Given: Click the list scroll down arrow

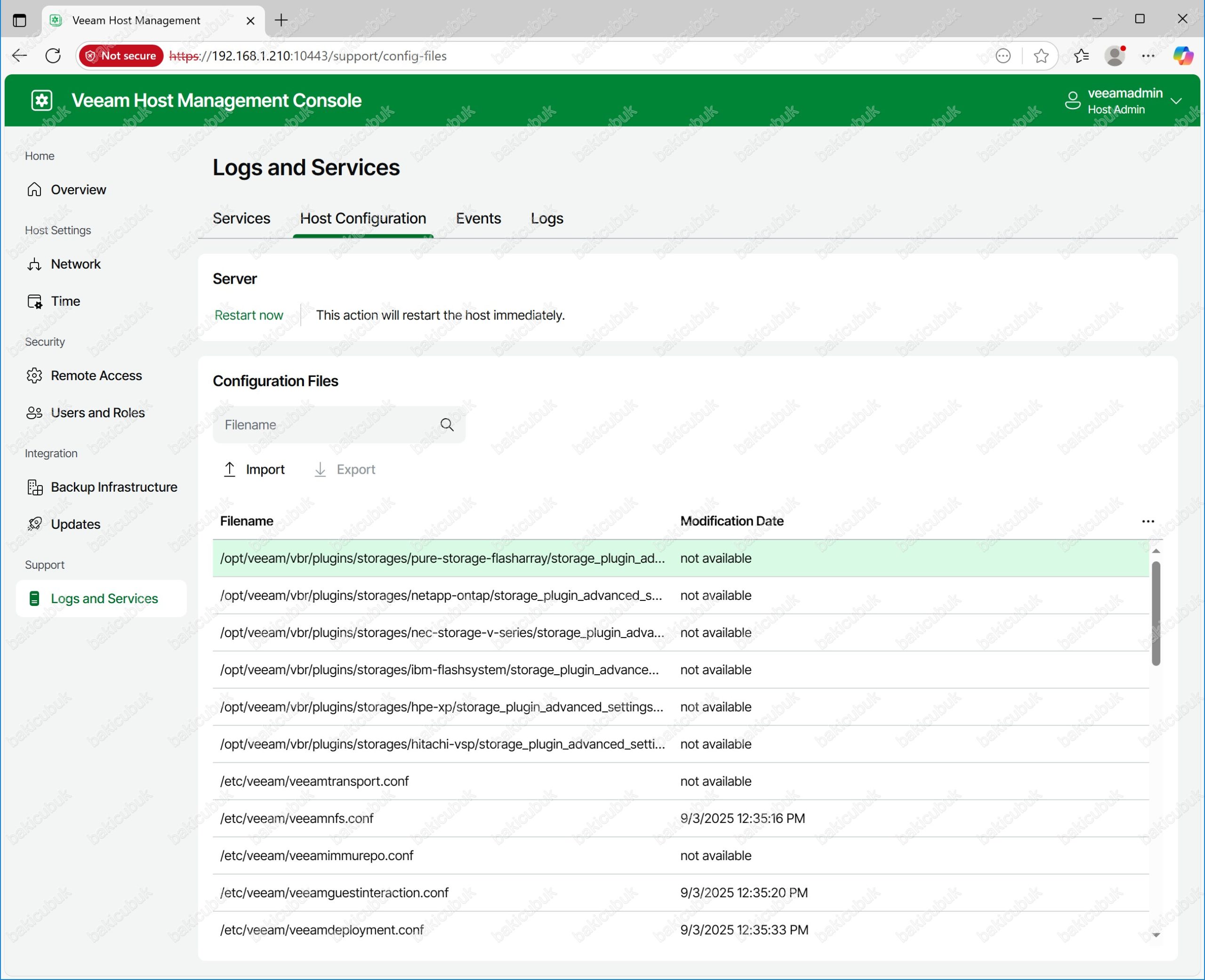Looking at the screenshot, I should tap(1156, 935).
